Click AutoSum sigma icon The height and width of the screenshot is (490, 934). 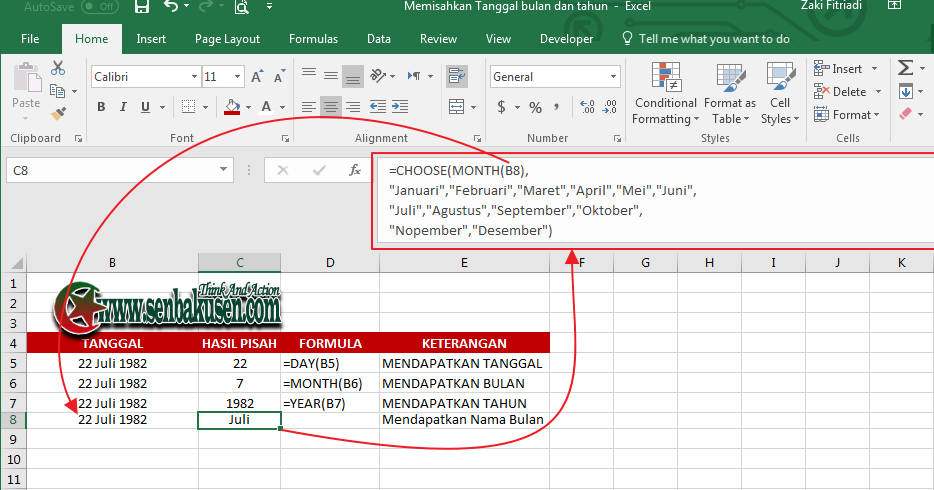click(x=905, y=68)
